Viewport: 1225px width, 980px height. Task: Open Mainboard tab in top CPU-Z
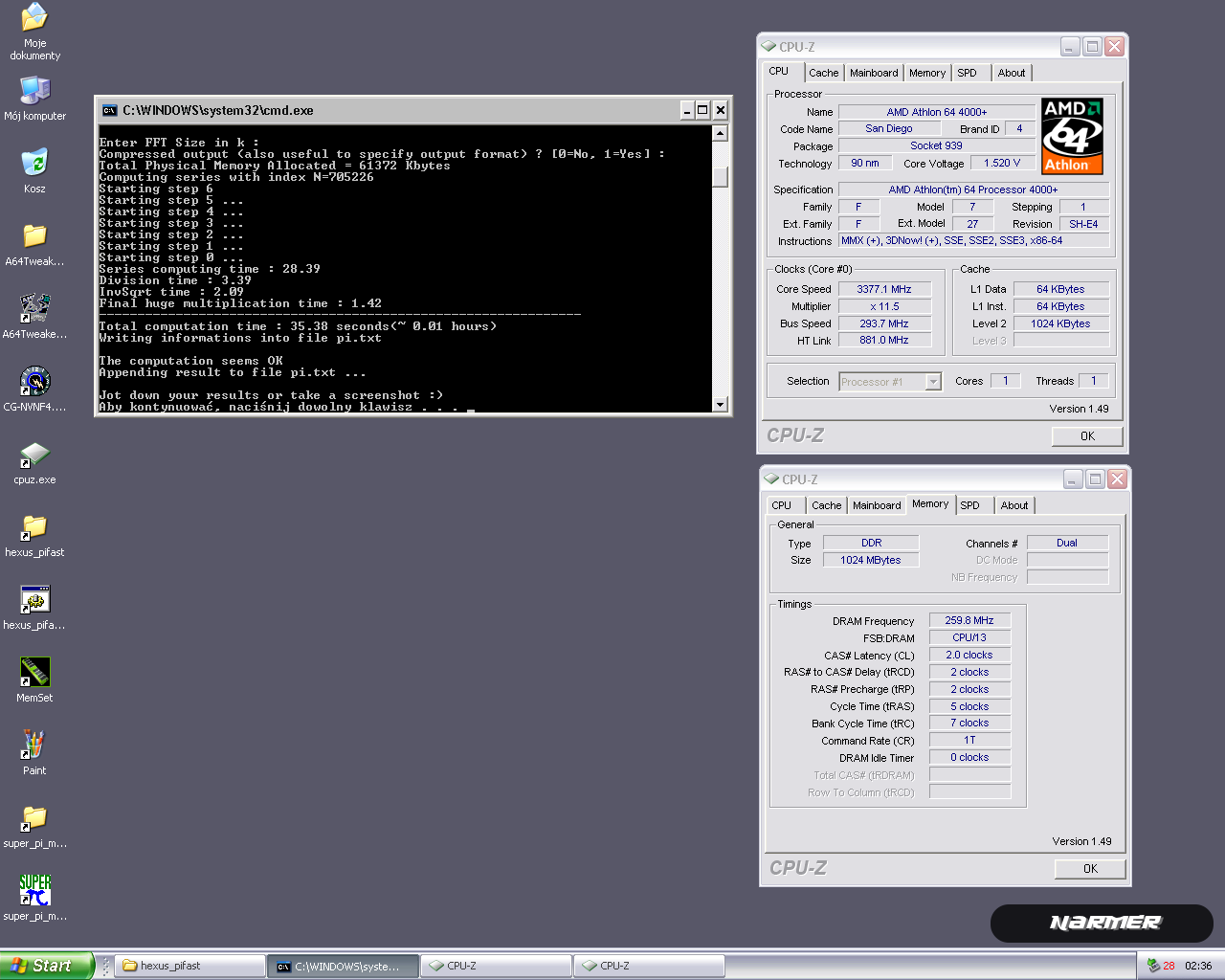(874, 73)
